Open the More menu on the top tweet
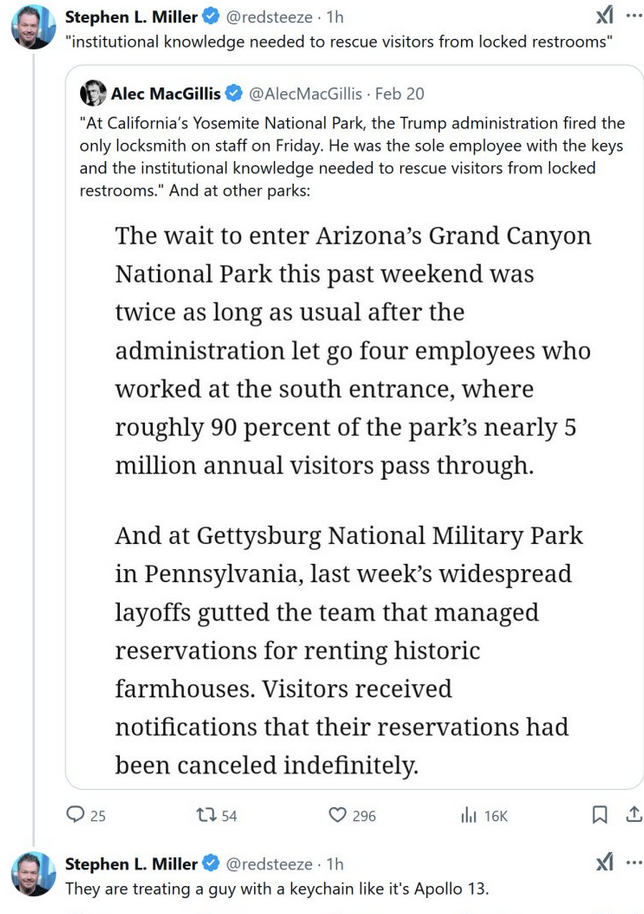This screenshot has height=914, width=644. [632, 16]
